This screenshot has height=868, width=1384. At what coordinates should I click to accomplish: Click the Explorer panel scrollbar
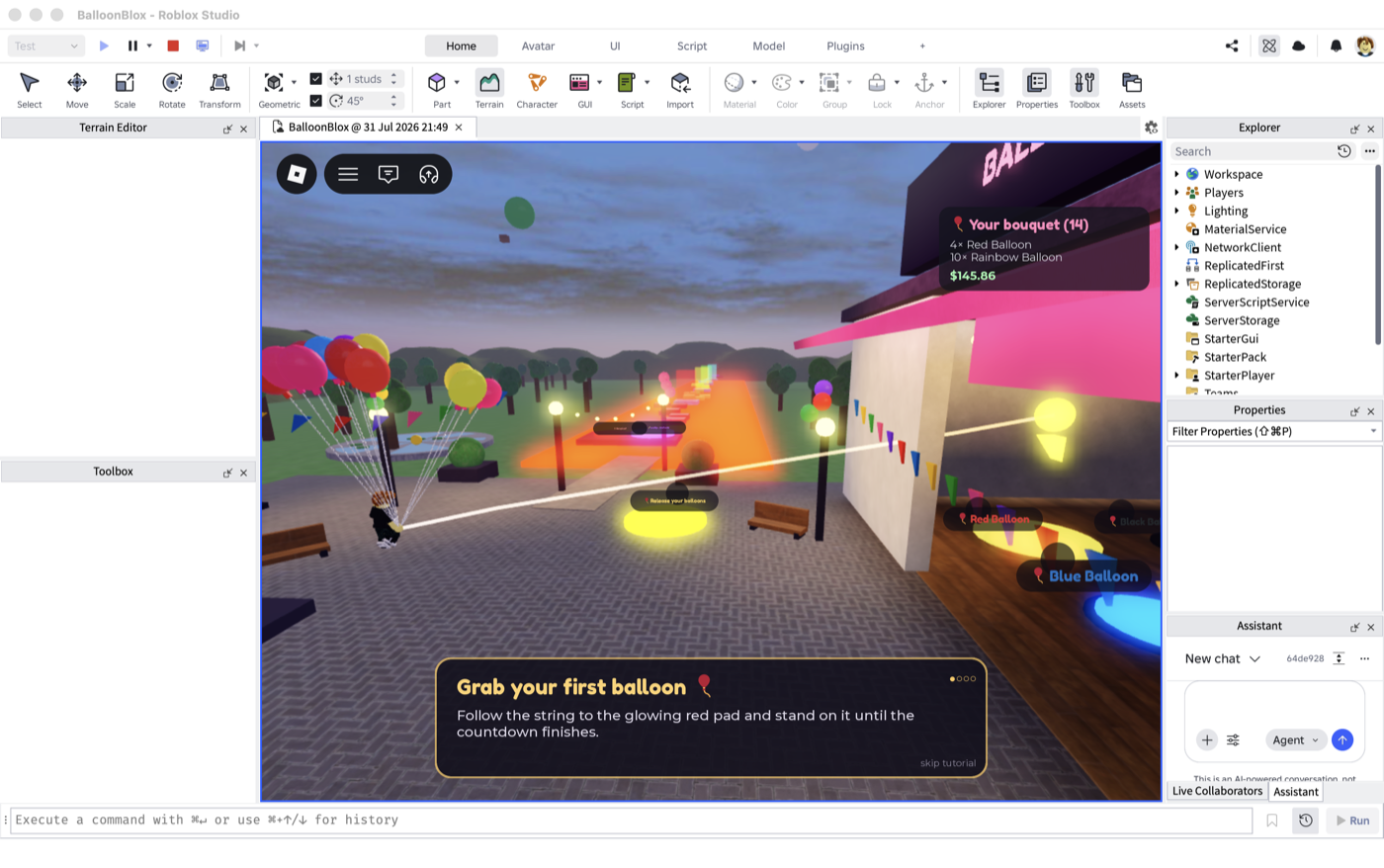pos(1378,255)
